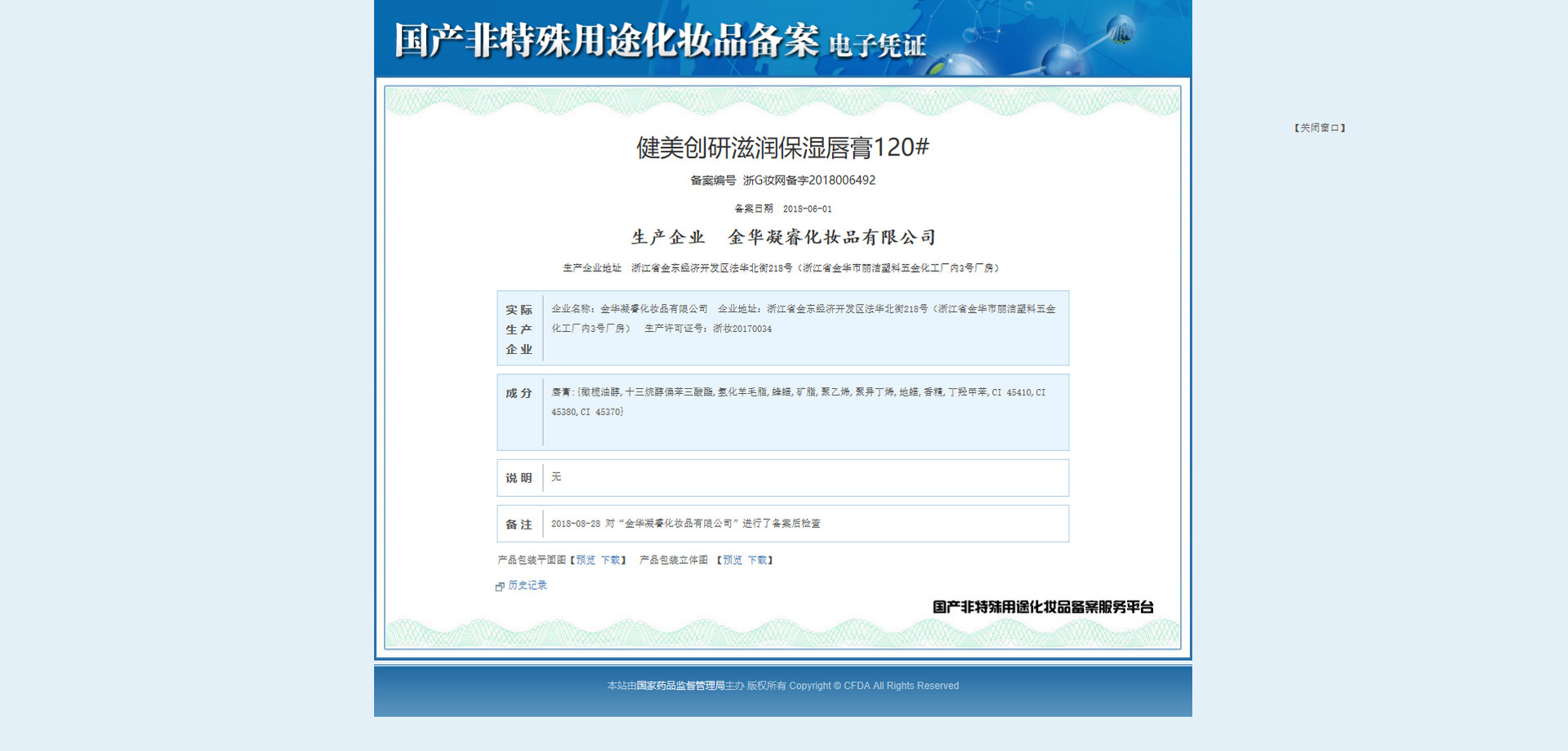Click the filing date 2018-06-01
1568x751 pixels.
(x=807, y=209)
